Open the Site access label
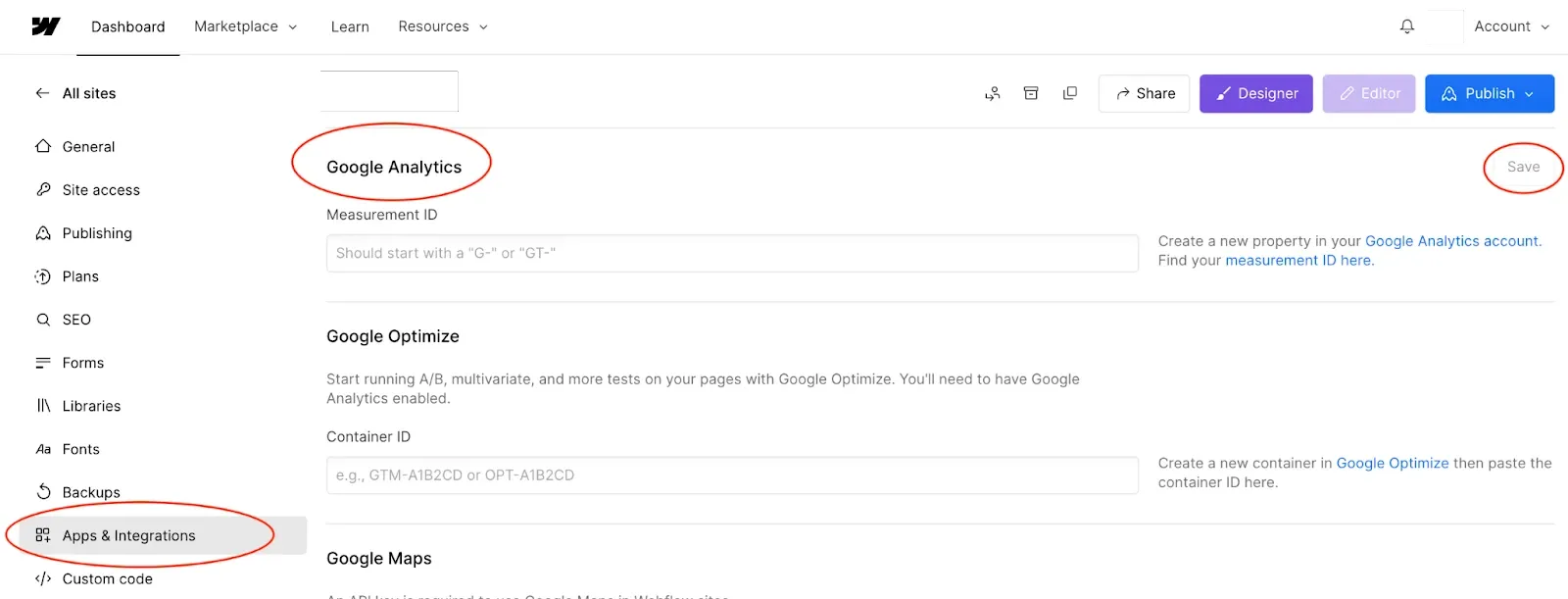1568x599 pixels. coord(101,189)
